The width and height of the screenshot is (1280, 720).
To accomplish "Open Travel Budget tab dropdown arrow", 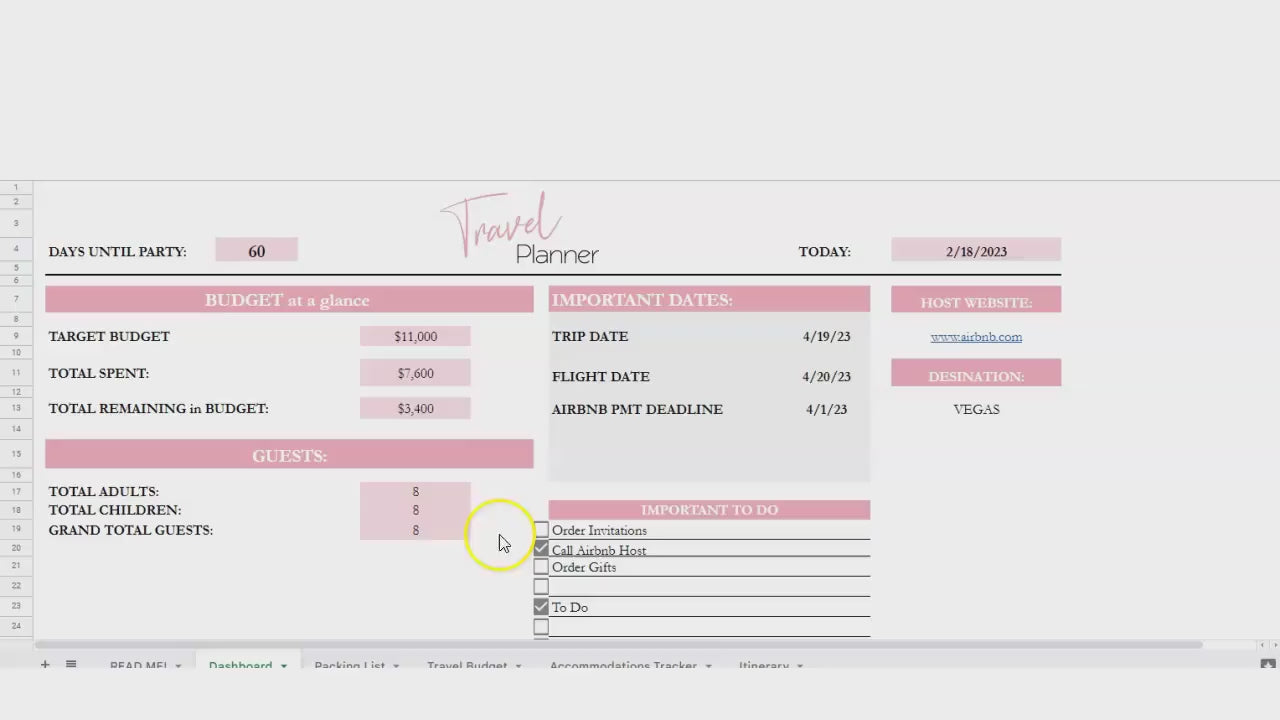I will click(518, 666).
